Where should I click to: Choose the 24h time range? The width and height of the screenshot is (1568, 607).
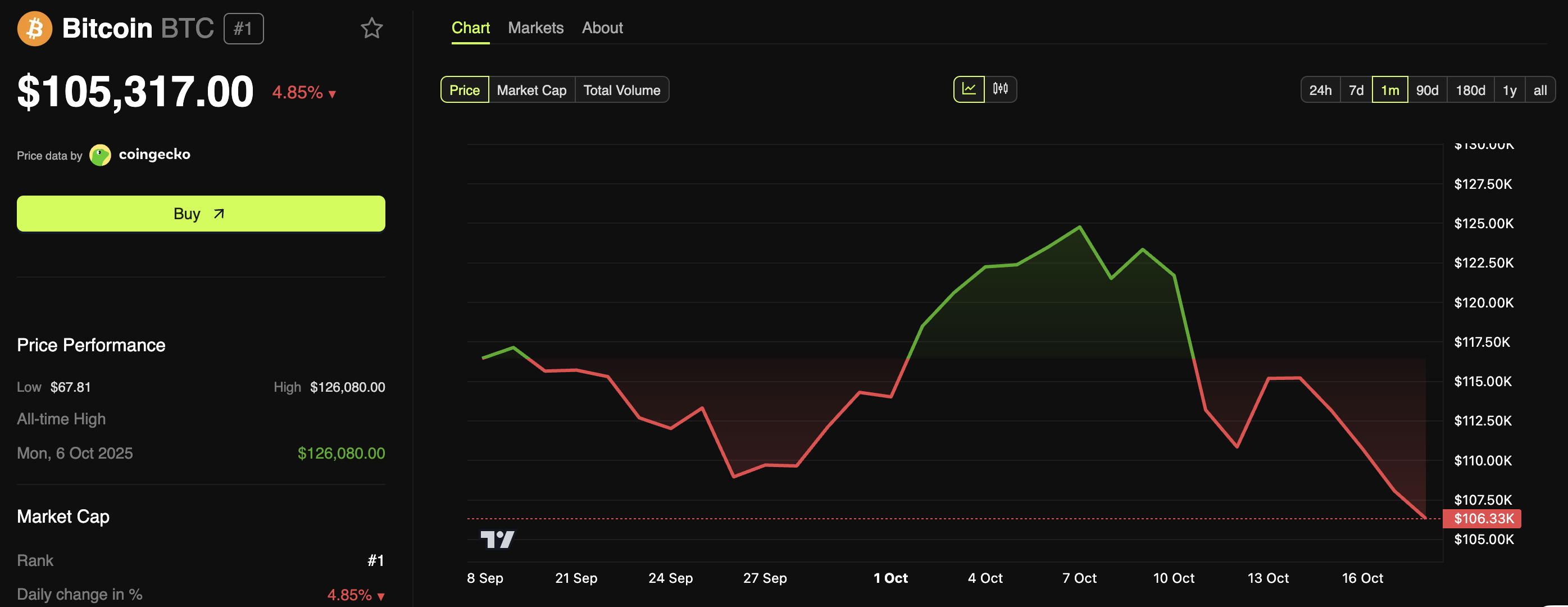click(x=1320, y=90)
